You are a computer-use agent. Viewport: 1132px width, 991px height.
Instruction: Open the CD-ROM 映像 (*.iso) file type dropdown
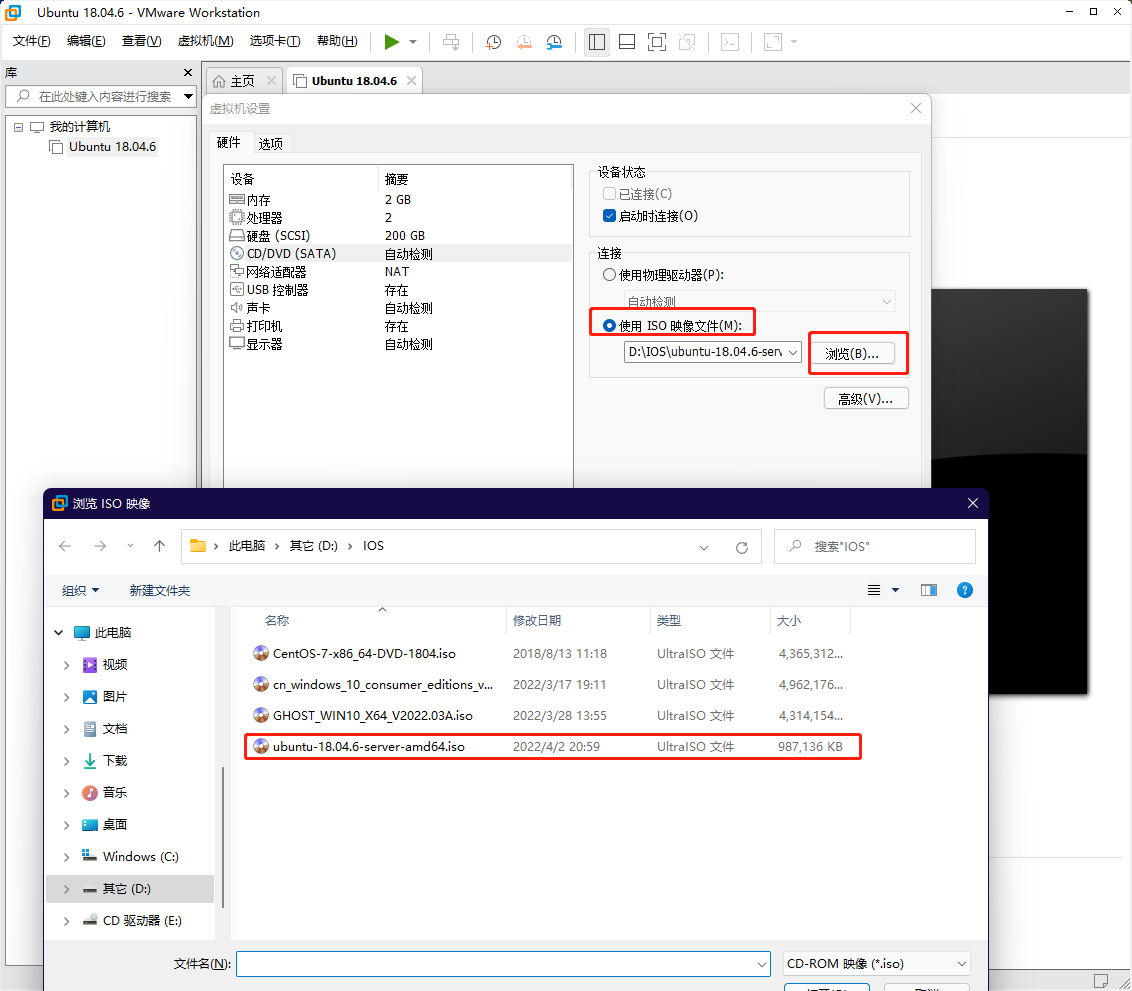[876, 964]
